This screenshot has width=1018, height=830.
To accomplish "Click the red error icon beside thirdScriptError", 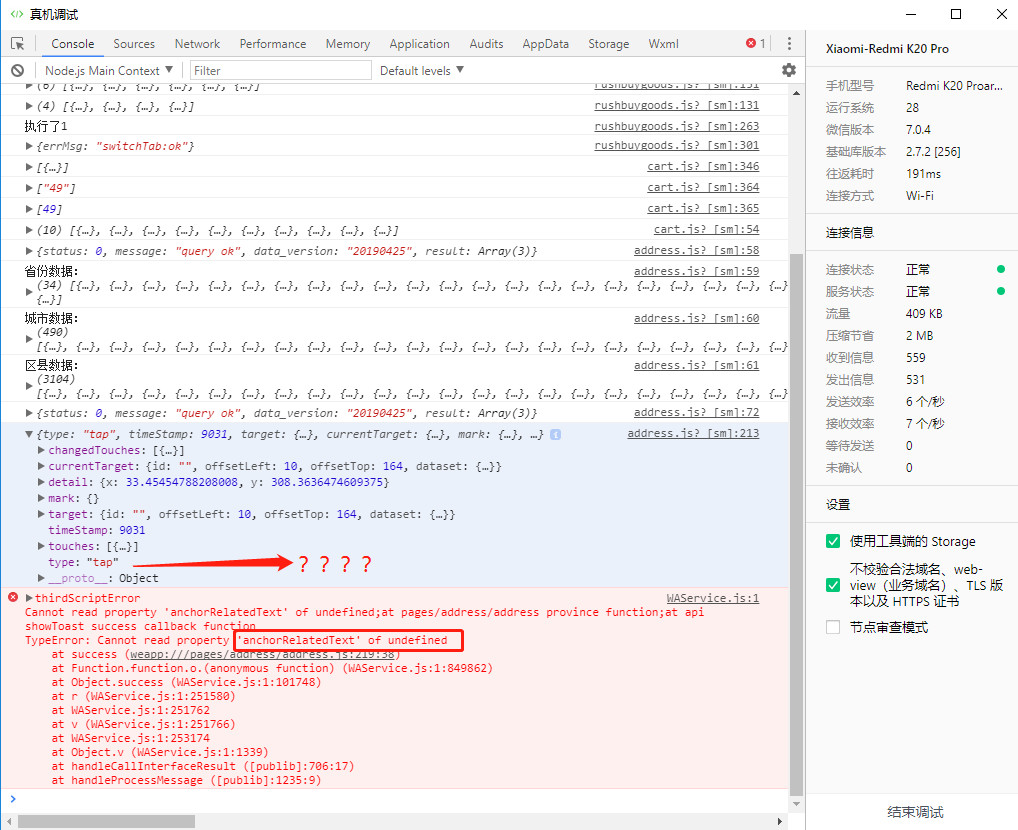I will tap(13, 597).
